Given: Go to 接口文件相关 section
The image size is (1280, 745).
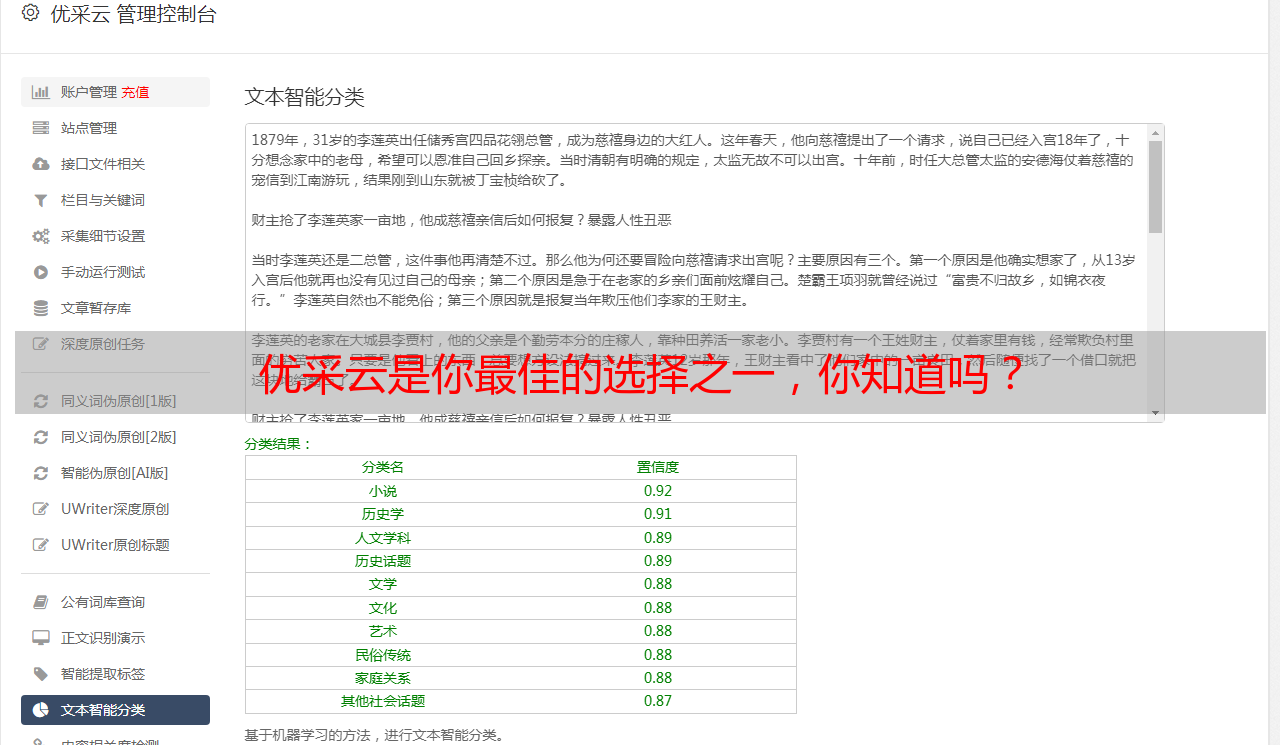Looking at the screenshot, I should 115,164.
